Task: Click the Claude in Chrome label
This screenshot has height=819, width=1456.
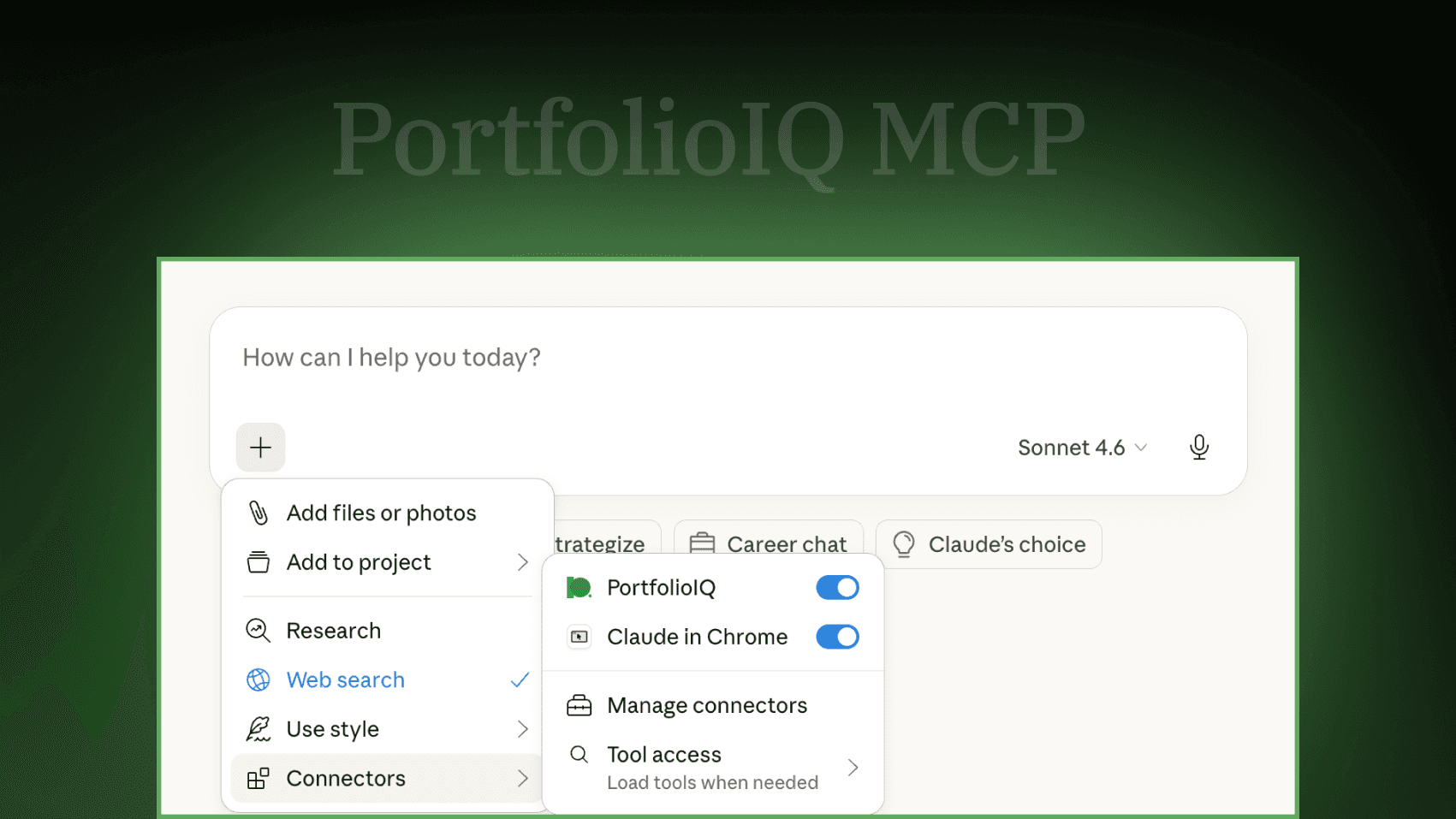Action: click(x=697, y=637)
